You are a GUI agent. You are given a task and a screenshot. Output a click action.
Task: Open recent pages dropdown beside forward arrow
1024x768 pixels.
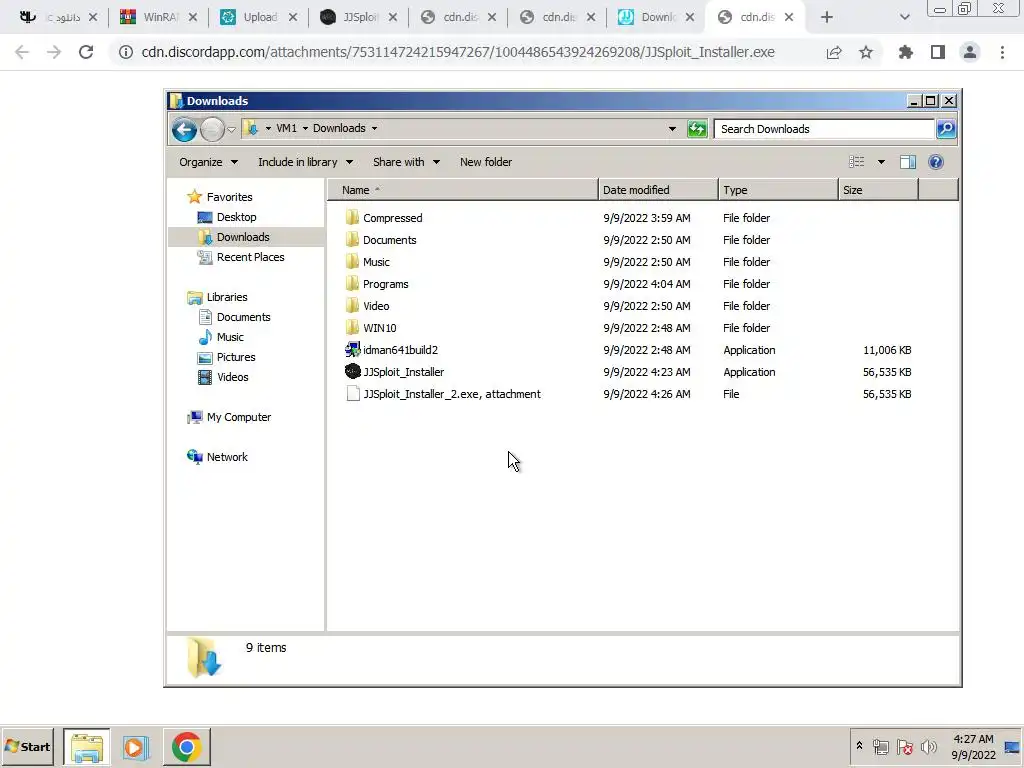click(231, 129)
